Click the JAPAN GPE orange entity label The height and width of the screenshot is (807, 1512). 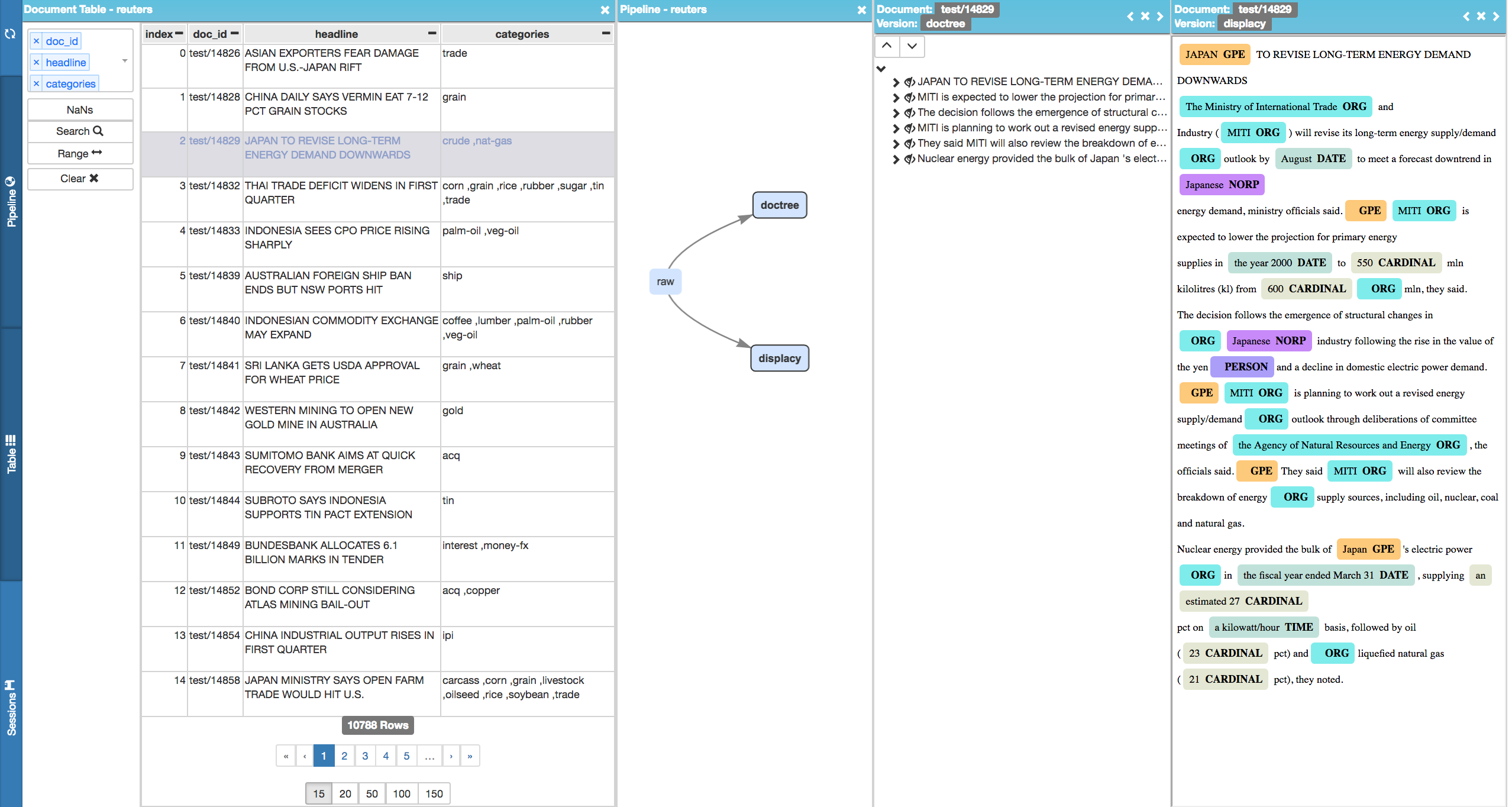pos(1214,54)
